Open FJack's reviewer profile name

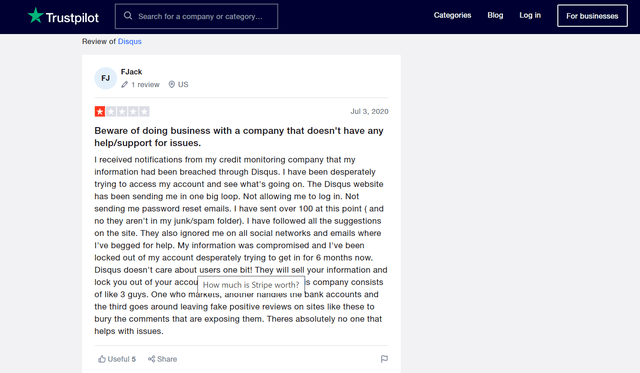[131, 72]
